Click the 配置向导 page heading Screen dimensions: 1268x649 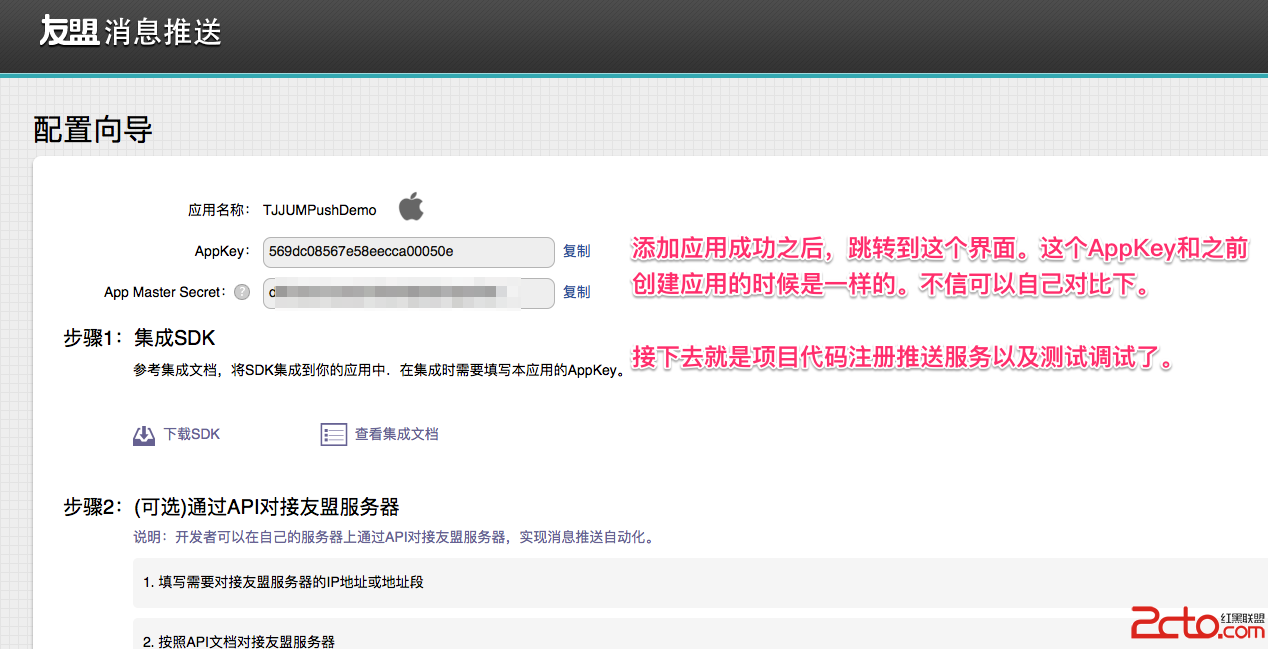[x=93, y=129]
